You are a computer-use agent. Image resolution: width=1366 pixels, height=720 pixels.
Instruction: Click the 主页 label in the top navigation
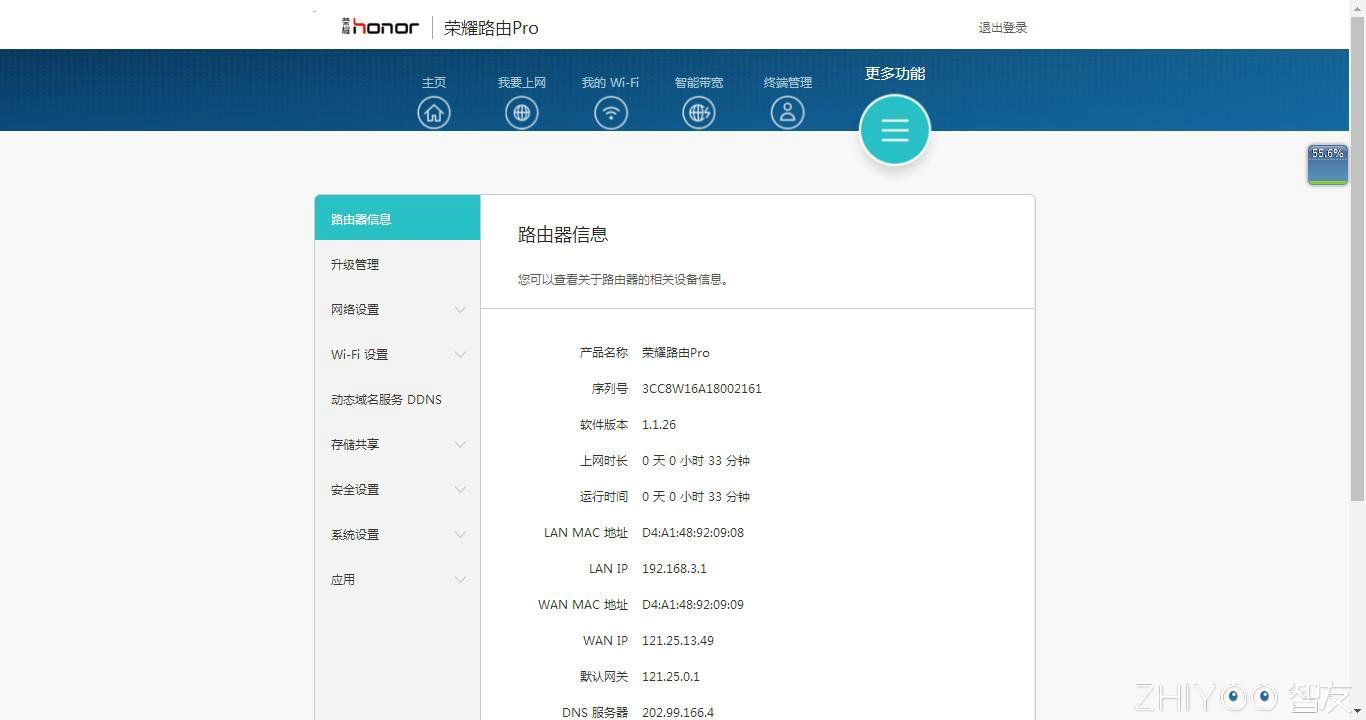tap(434, 83)
